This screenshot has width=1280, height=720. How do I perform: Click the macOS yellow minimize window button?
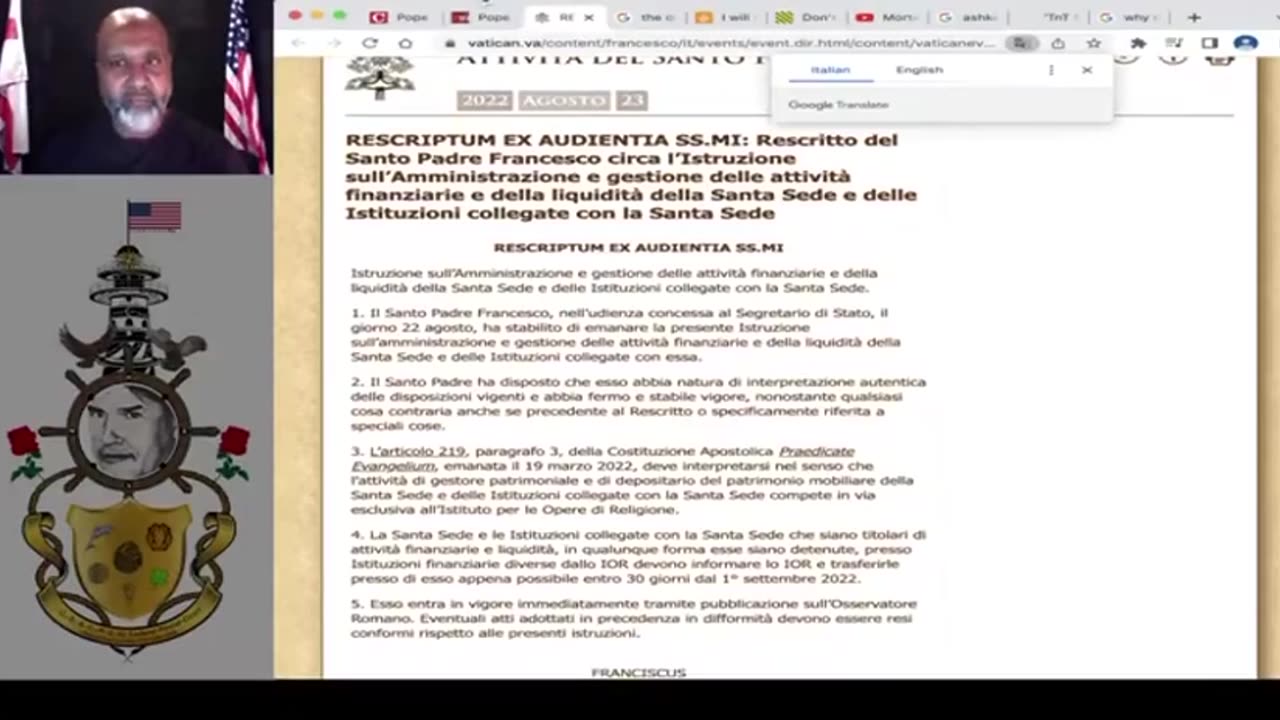[x=317, y=16]
